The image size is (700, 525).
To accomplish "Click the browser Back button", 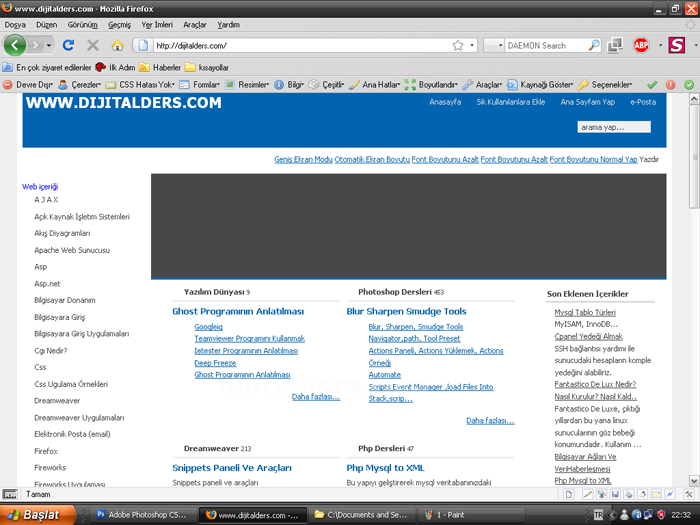I will coord(16,45).
